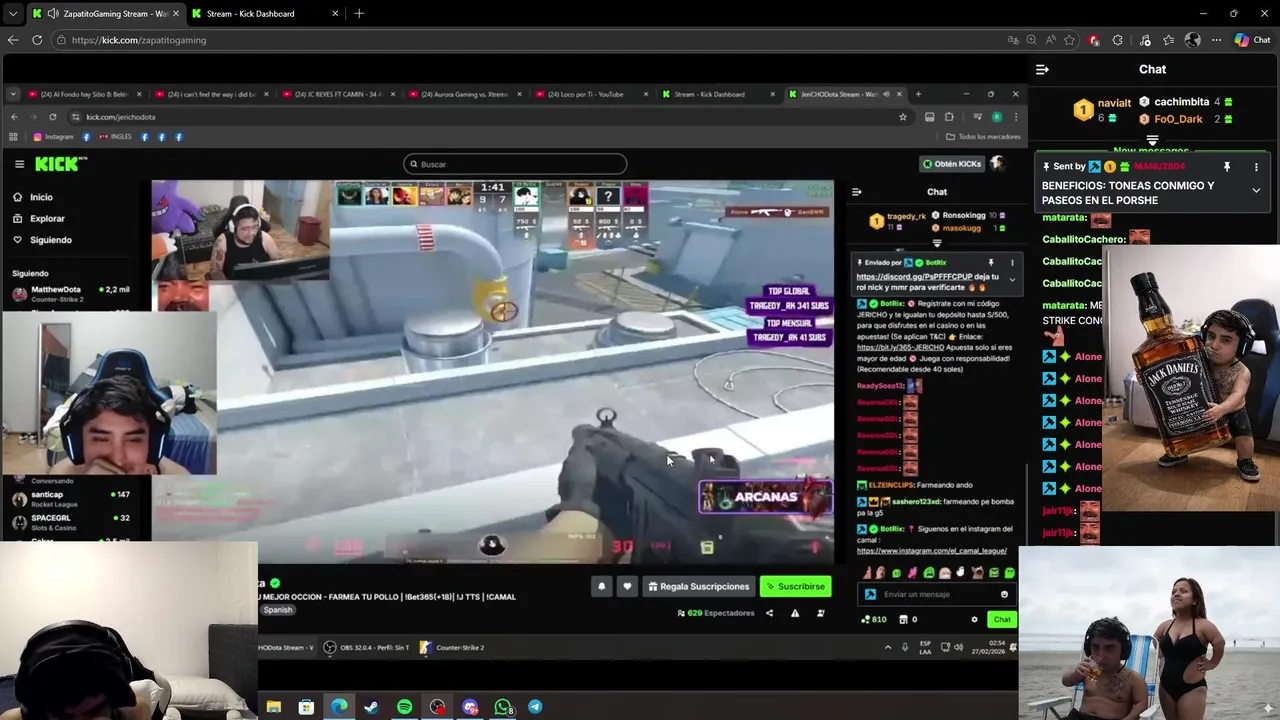Open WhatsApp from taskbar
Screen dimensions: 1280x720
pos(503,707)
